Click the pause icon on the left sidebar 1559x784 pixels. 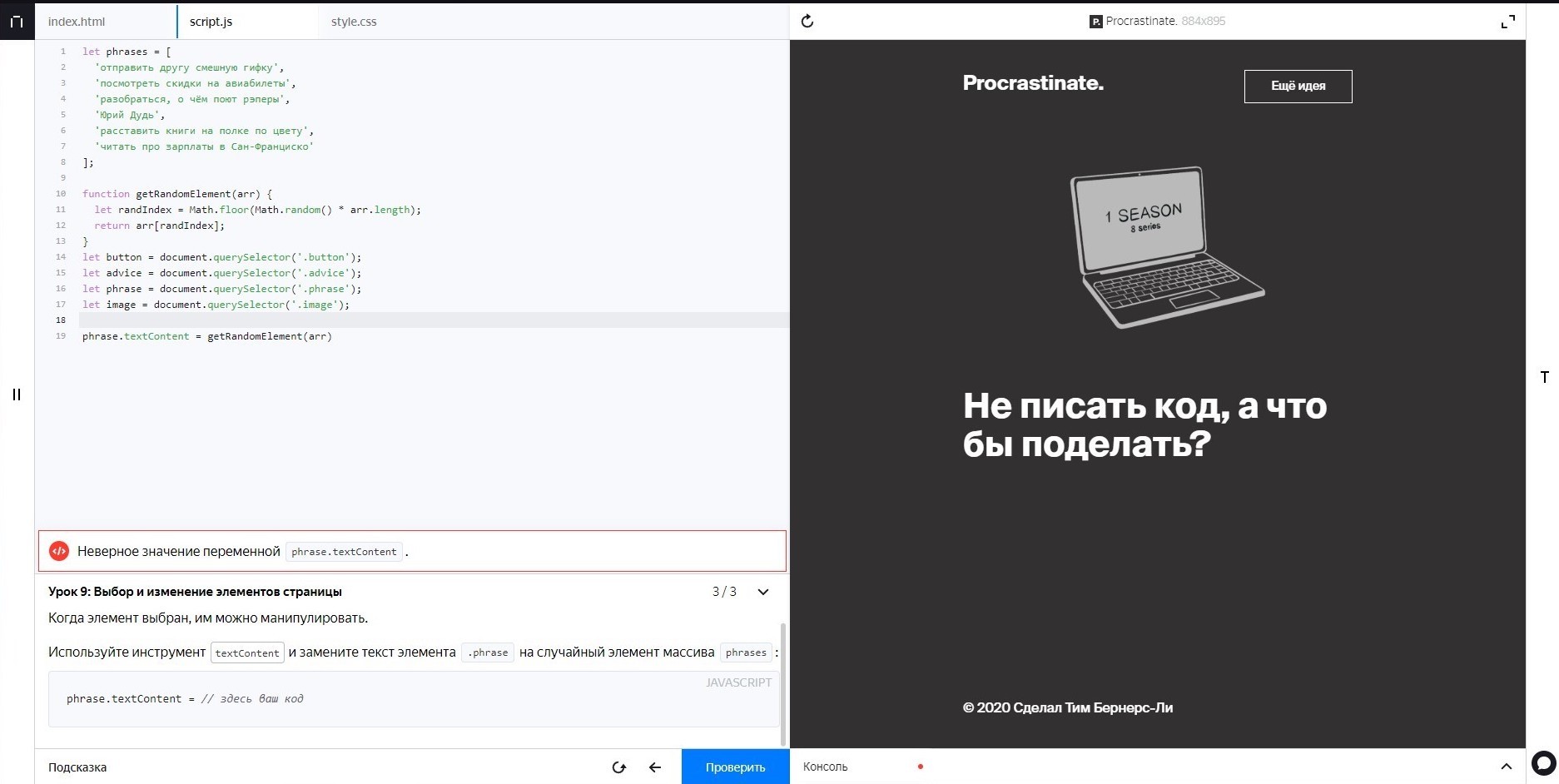(17, 394)
